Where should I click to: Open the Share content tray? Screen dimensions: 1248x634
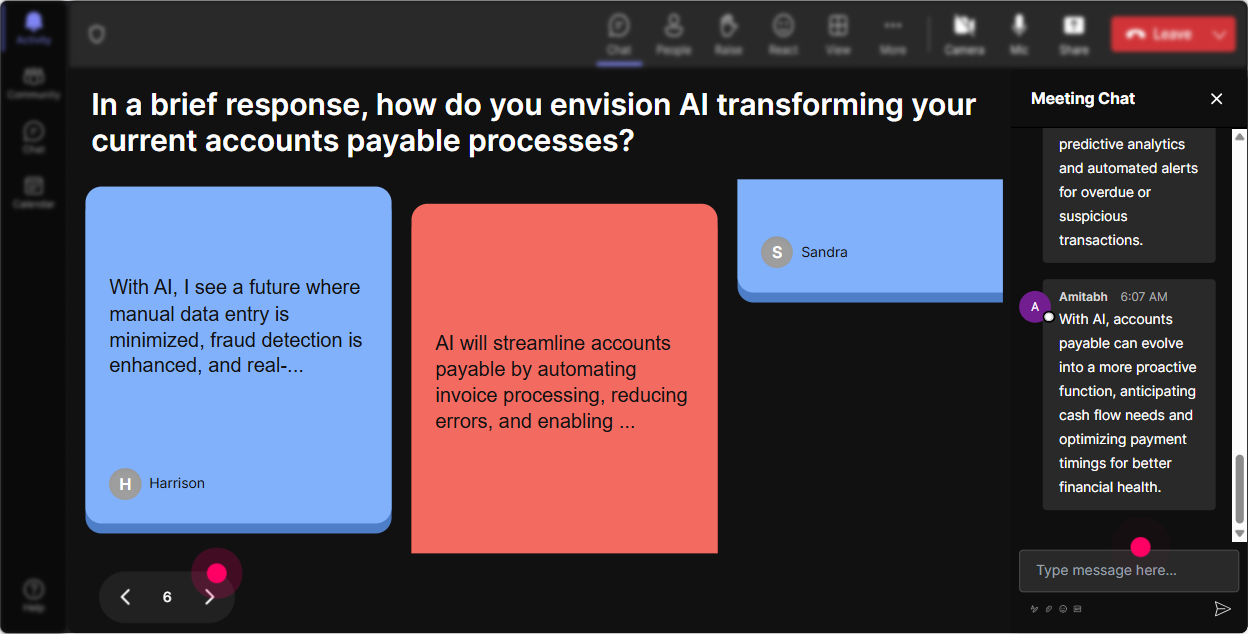click(x=1074, y=34)
